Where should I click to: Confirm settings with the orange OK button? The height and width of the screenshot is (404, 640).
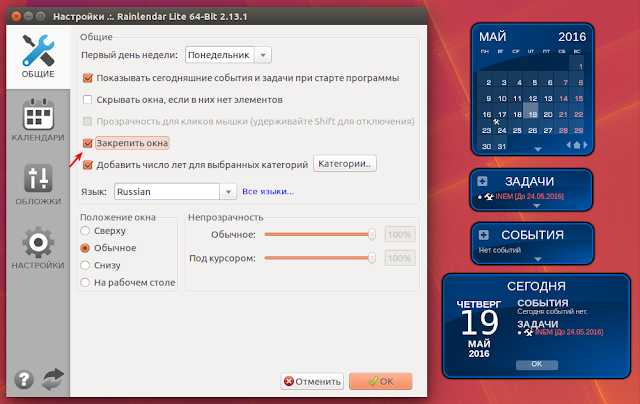(x=381, y=381)
